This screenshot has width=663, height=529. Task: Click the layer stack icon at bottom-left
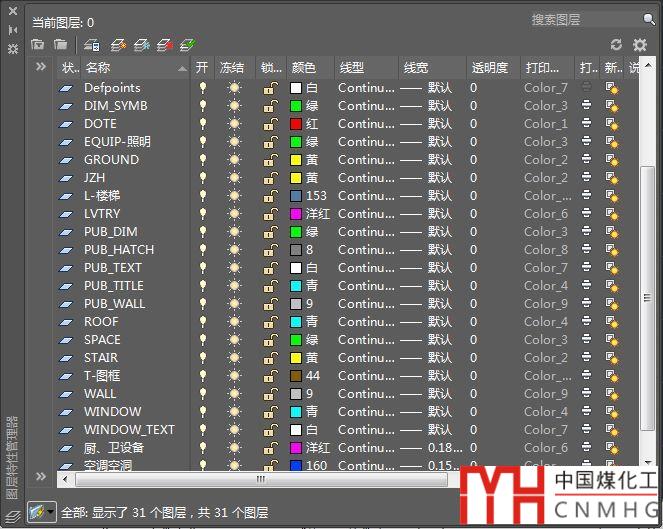point(13,517)
